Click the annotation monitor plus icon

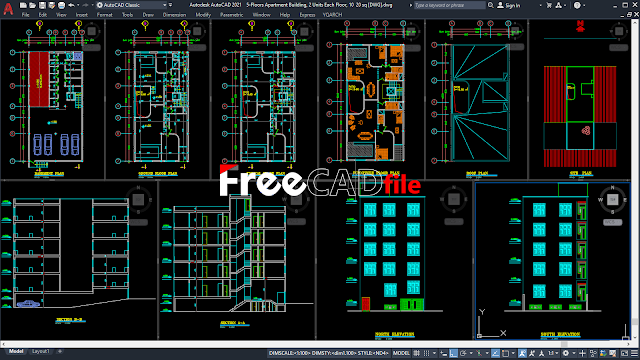point(582,353)
